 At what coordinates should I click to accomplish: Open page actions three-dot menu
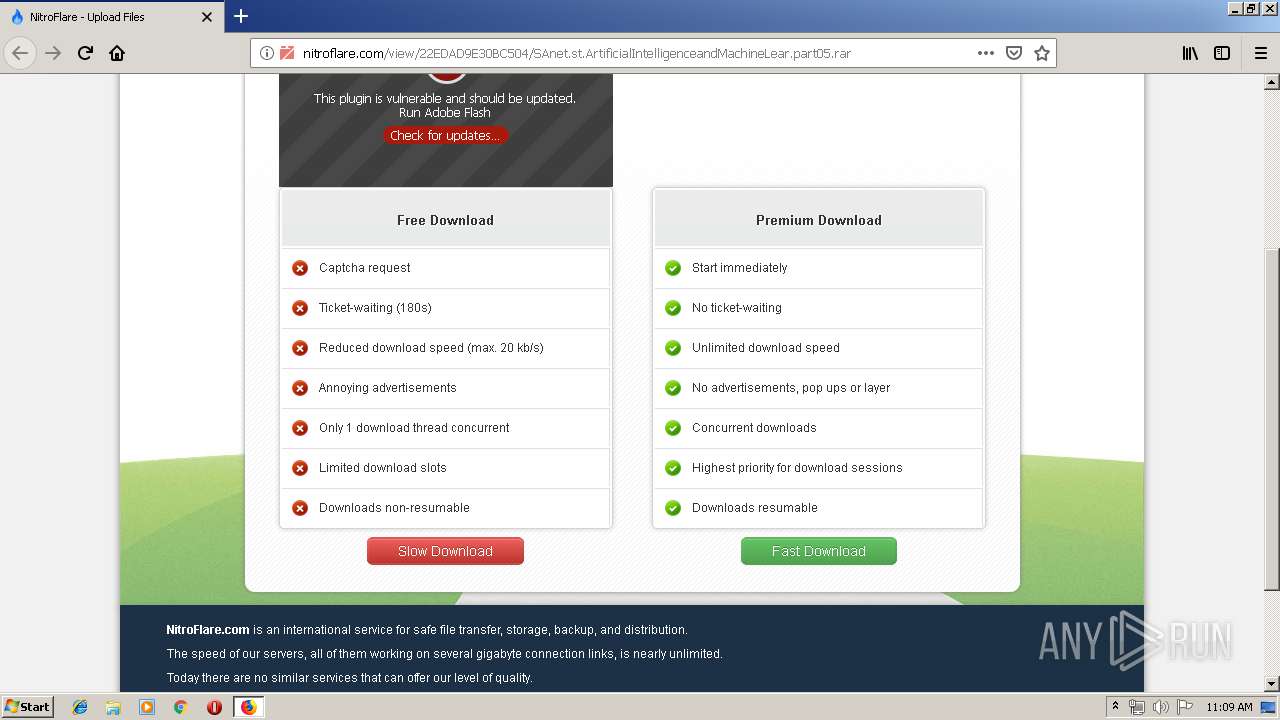(x=985, y=53)
